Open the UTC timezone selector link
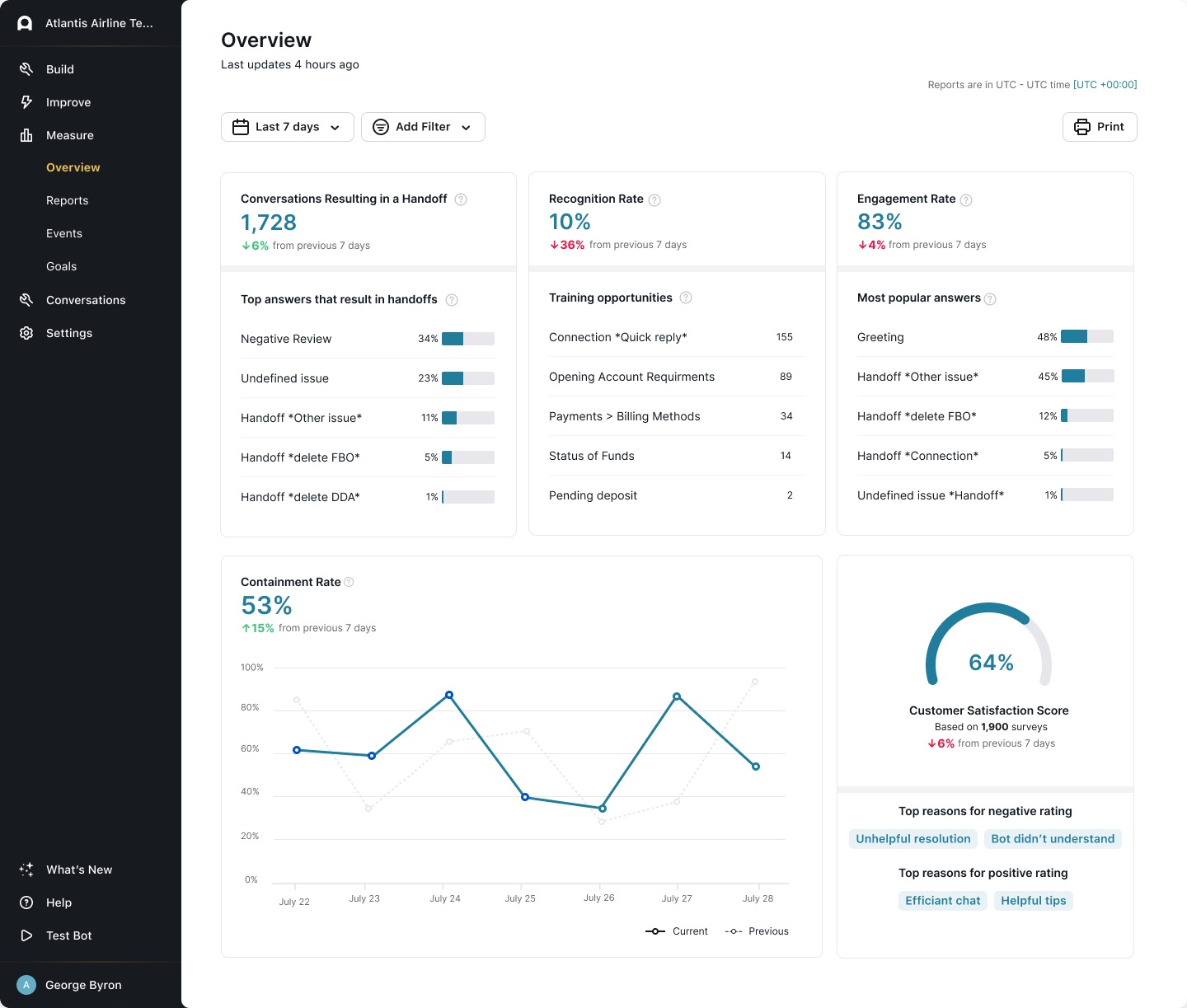The height and width of the screenshot is (1008, 1187). (x=1105, y=84)
